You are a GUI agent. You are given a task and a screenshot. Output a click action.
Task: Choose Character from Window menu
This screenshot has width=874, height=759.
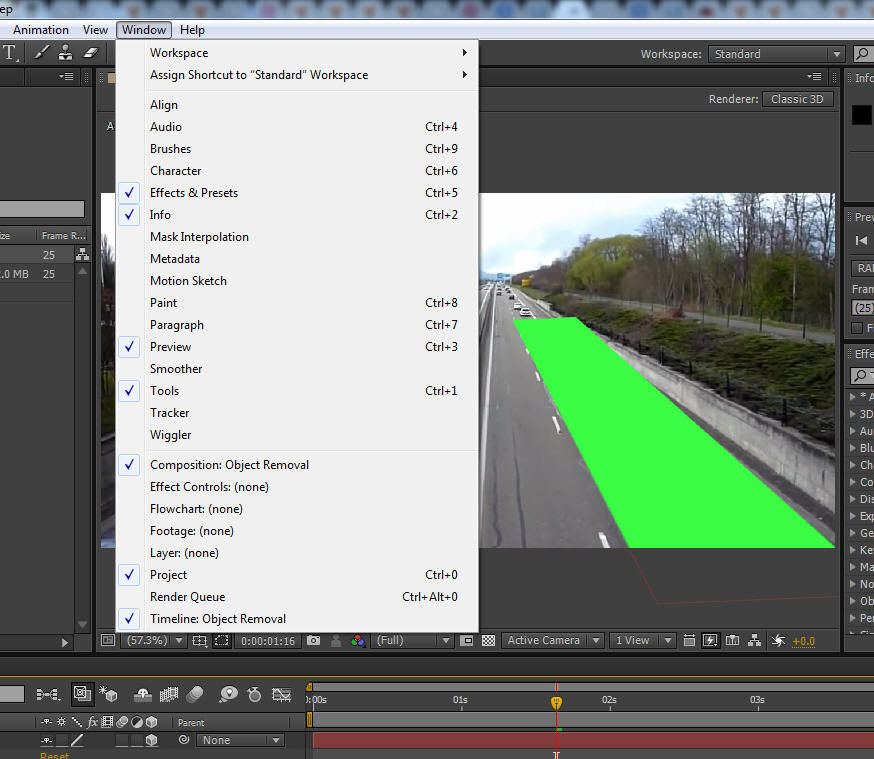click(x=298, y=171)
